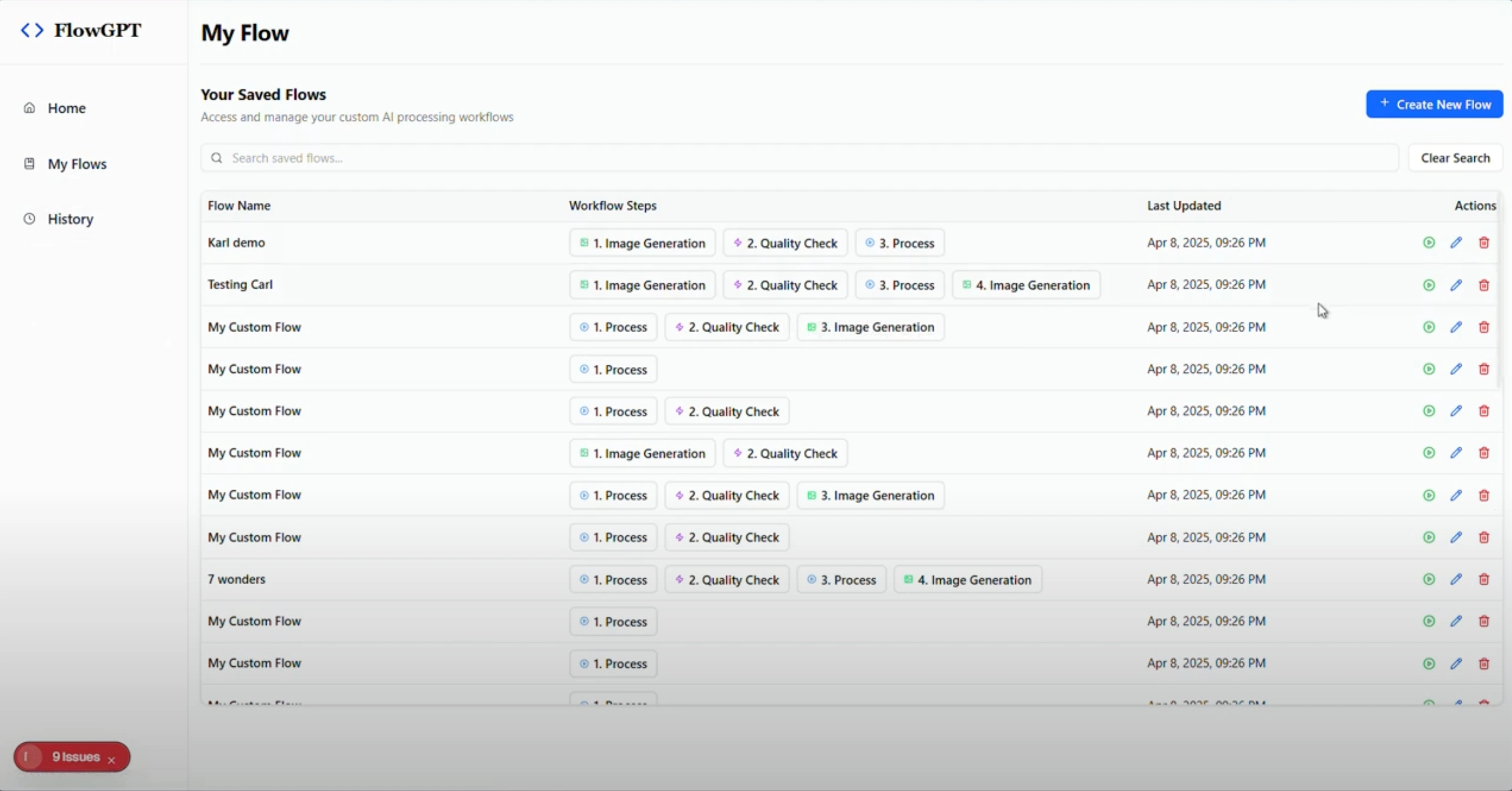Delete the Karl demo flow
The image size is (1512, 791).
1484,243
